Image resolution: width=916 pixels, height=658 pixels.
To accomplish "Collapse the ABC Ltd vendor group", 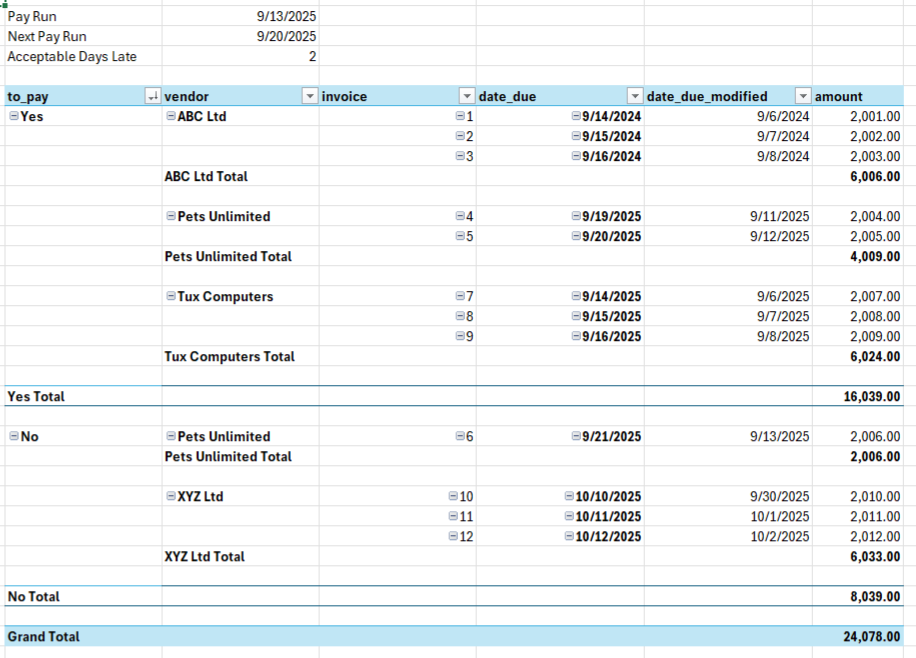I will point(171,116).
